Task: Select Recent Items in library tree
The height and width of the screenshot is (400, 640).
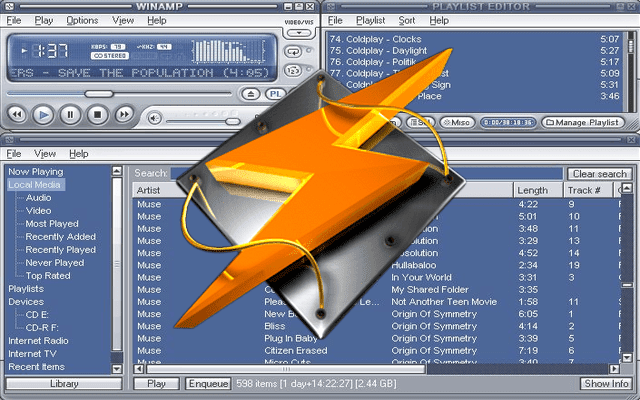Action: (36, 367)
